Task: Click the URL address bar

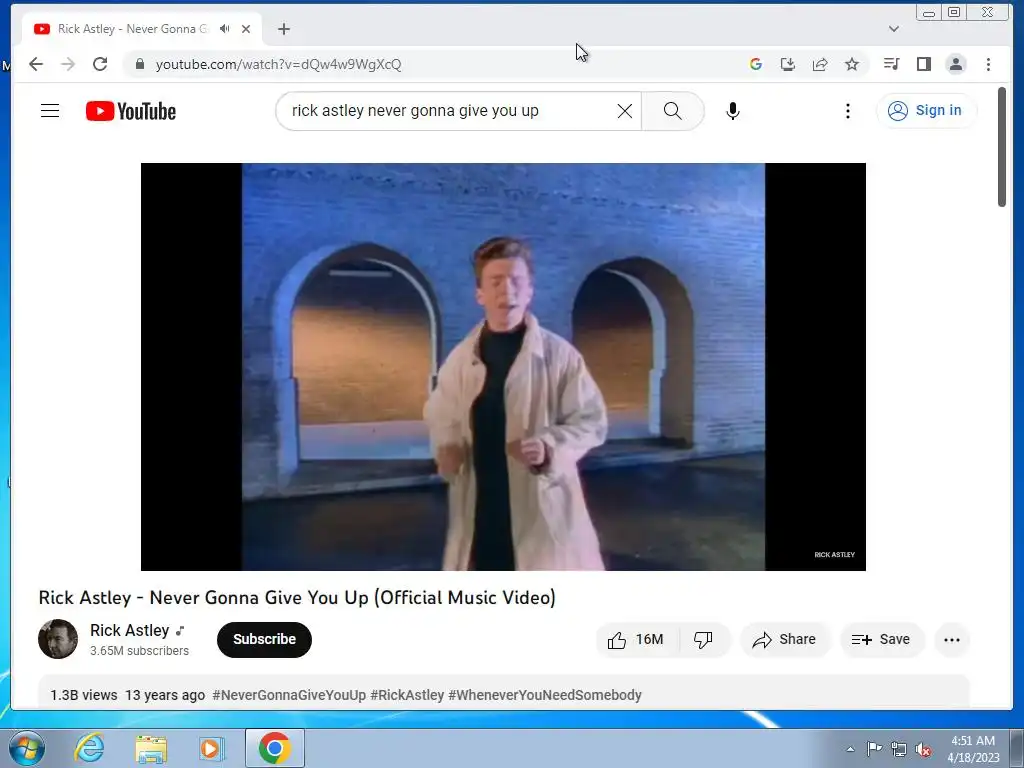Action: [431, 64]
